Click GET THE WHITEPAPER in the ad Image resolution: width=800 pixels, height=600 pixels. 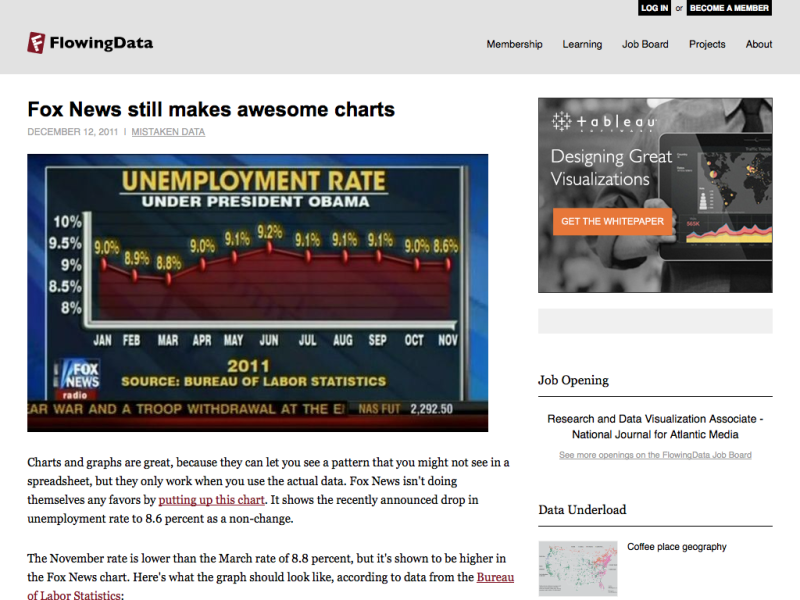[x=612, y=222]
